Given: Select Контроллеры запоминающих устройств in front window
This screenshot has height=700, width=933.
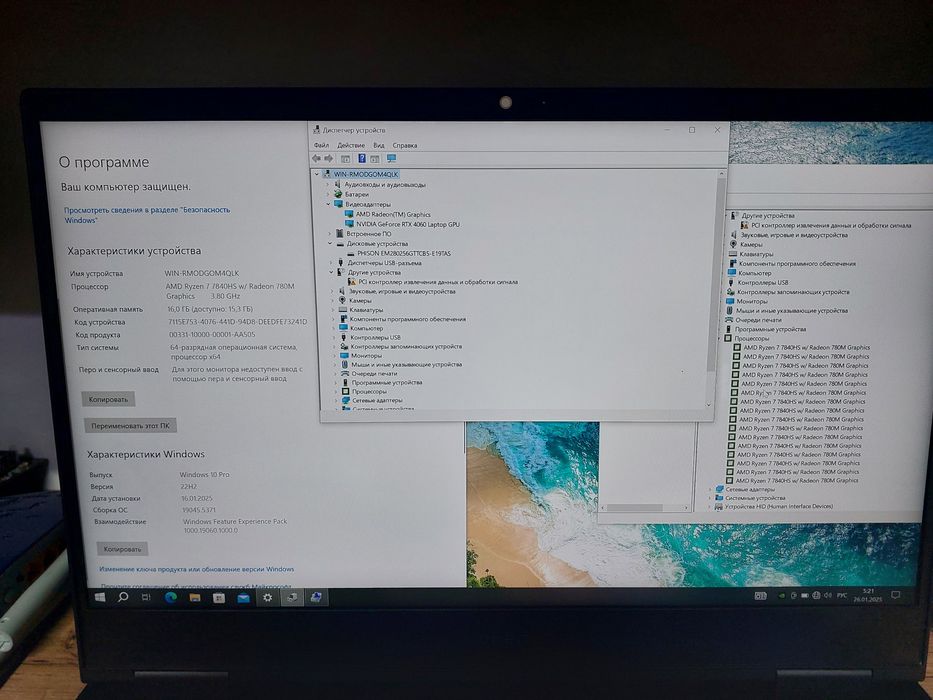Looking at the screenshot, I should (x=406, y=346).
